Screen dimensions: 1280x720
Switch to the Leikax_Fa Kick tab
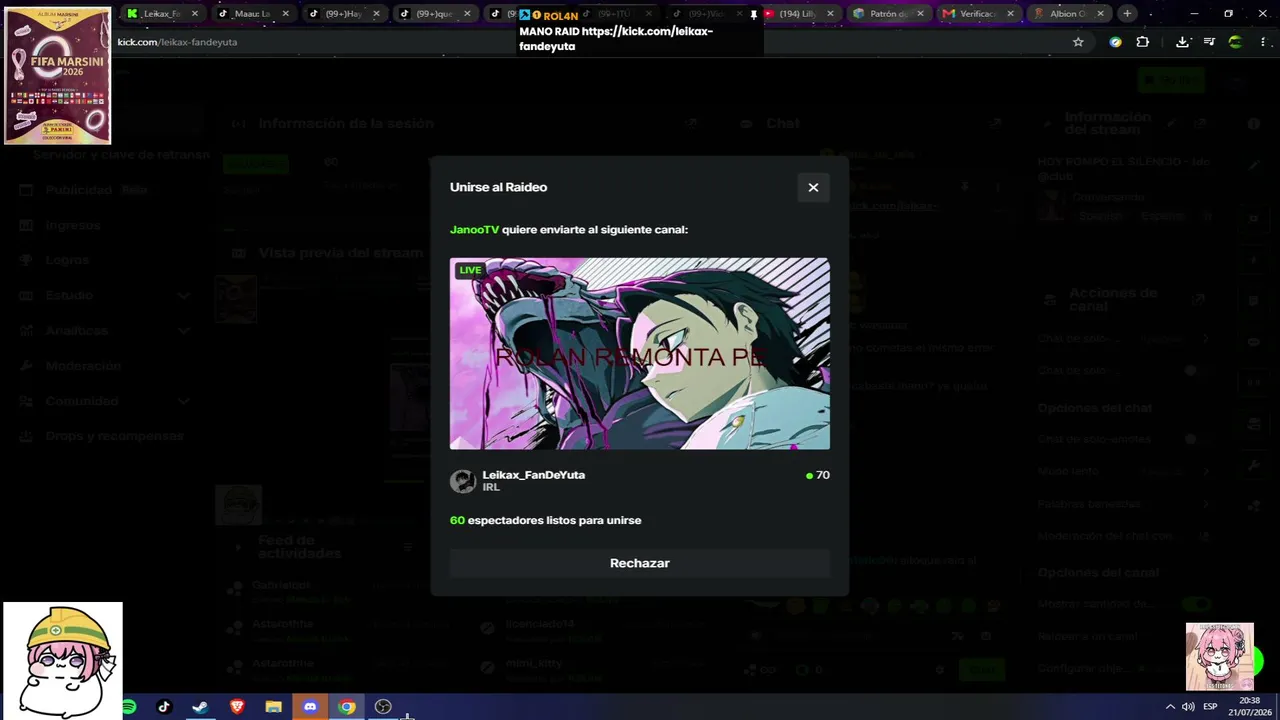tap(163, 14)
